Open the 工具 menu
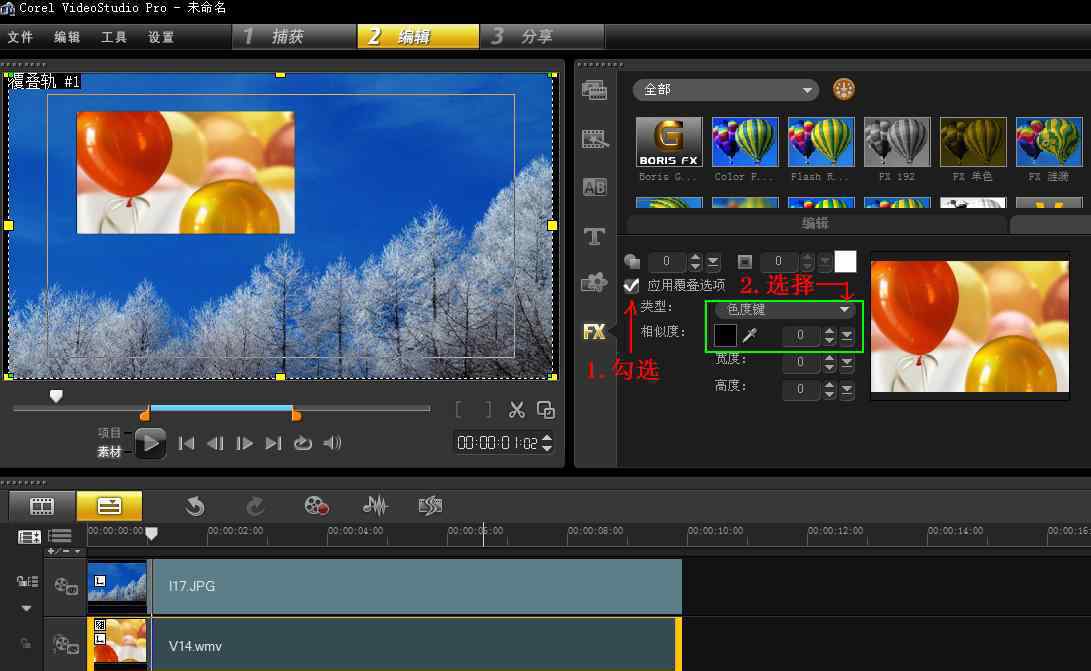 point(113,37)
